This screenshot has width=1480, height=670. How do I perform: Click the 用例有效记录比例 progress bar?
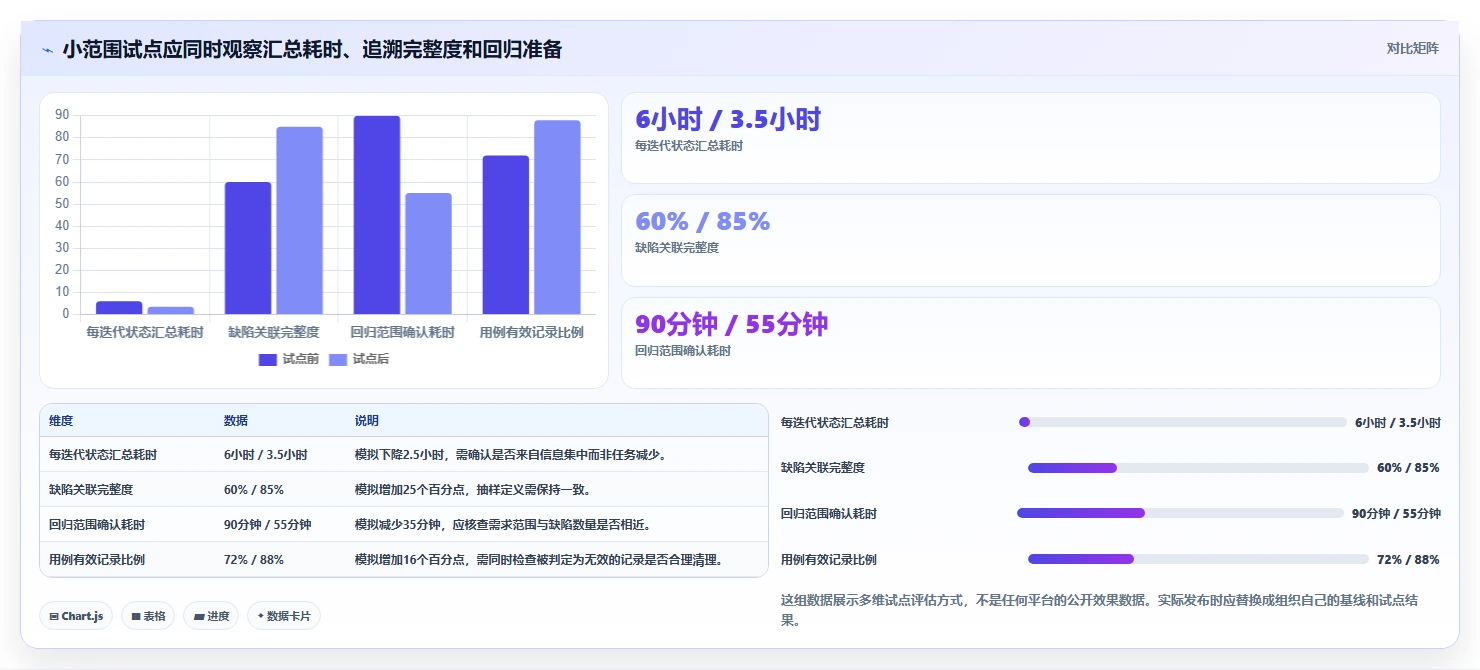tap(1198, 559)
